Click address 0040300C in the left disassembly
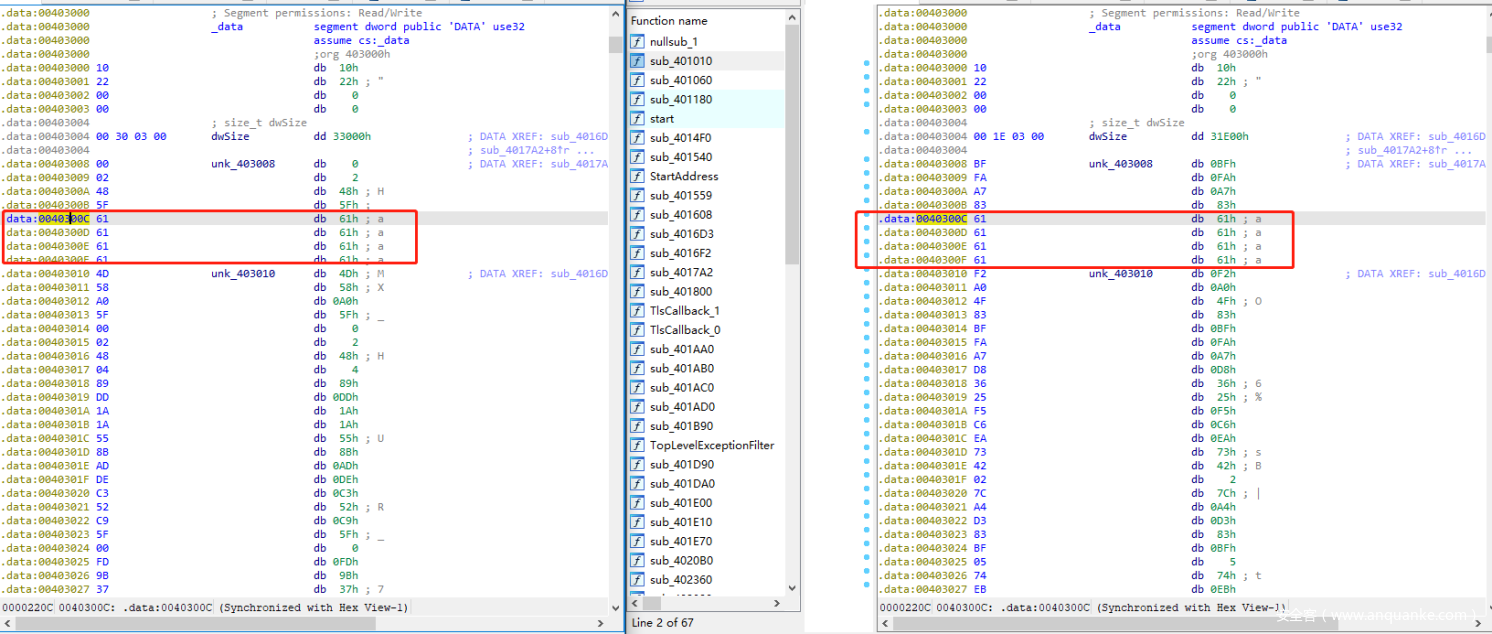Image resolution: width=1492 pixels, height=634 pixels. pyautogui.click(x=63, y=218)
